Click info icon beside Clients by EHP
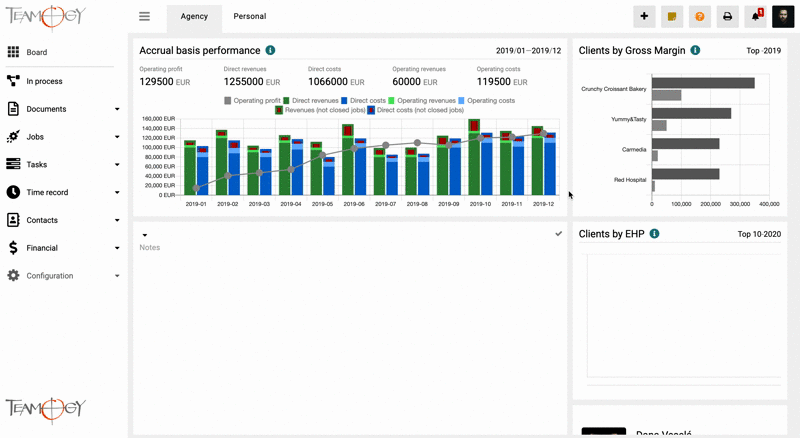 [x=654, y=234]
